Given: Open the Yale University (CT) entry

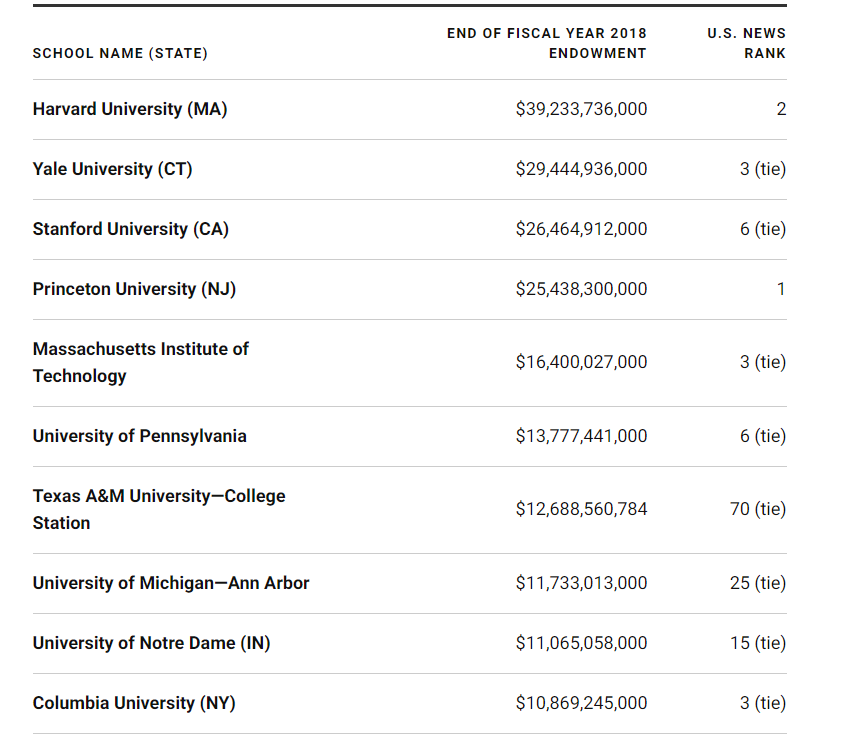Looking at the screenshot, I should [x=112, y=169].
